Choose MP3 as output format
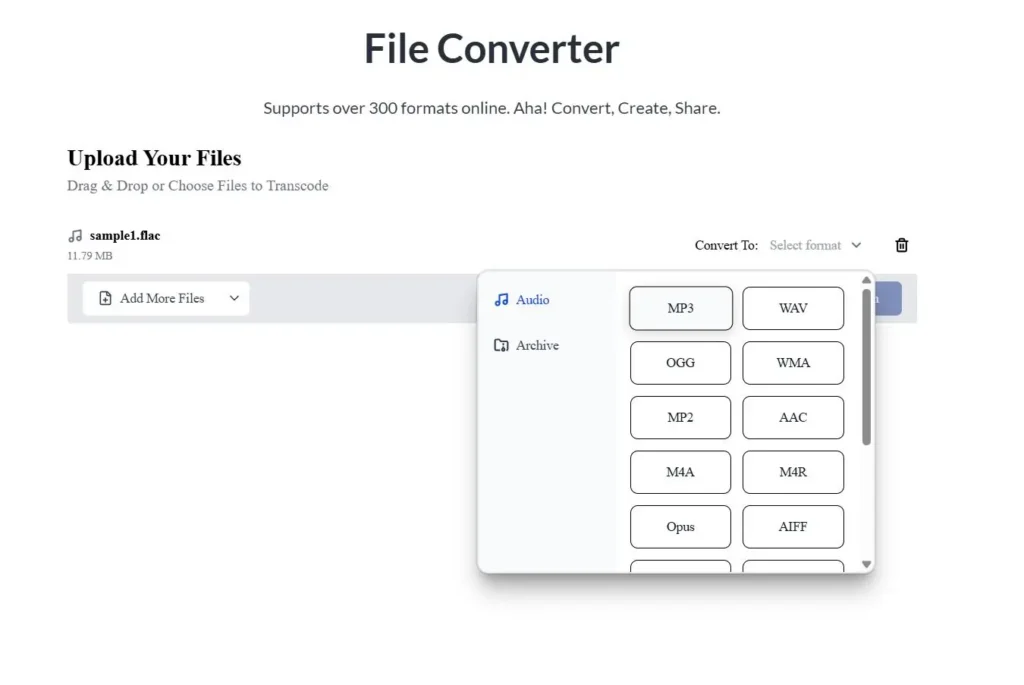Viewport: 1024px width, 685px height. pos(680,308)
